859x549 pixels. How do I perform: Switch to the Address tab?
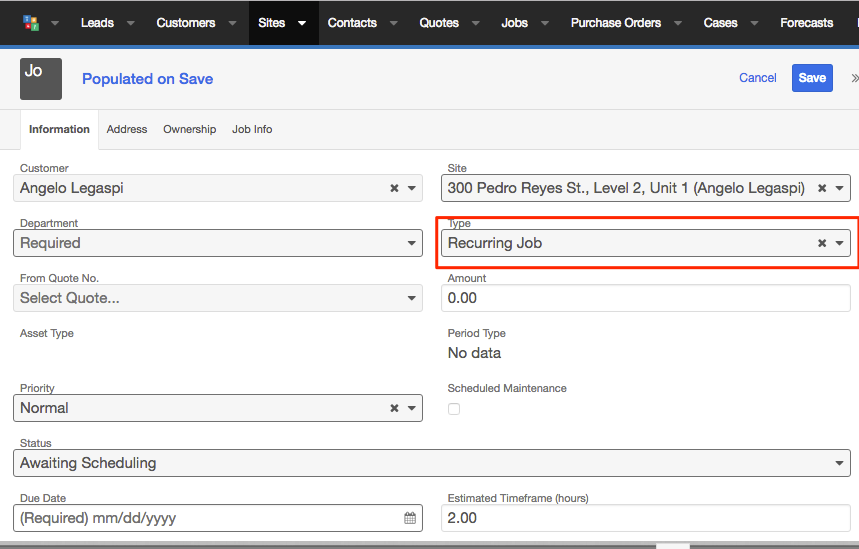(x=127, y=129)
